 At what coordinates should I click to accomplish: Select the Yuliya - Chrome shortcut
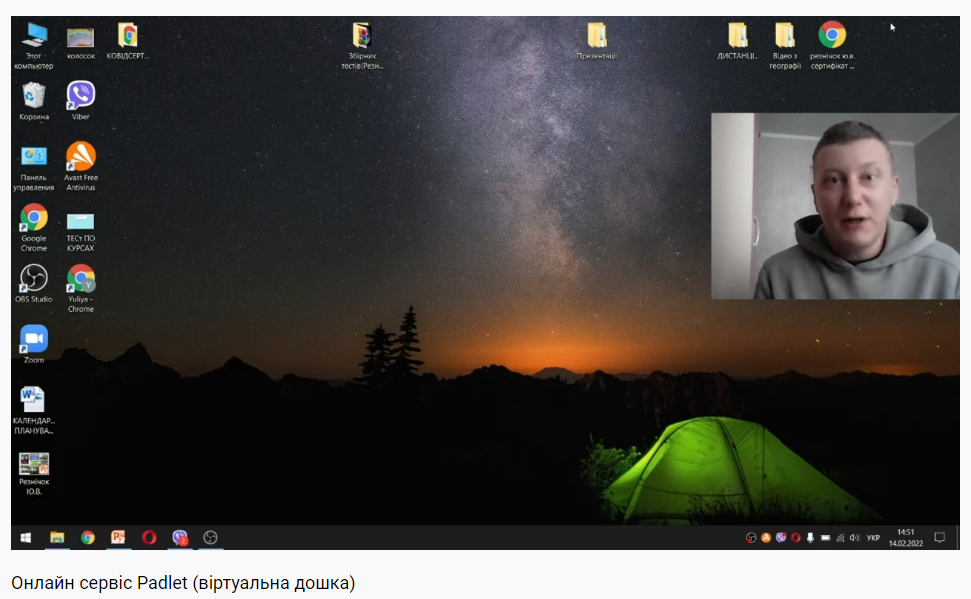[x=81, y=288]
